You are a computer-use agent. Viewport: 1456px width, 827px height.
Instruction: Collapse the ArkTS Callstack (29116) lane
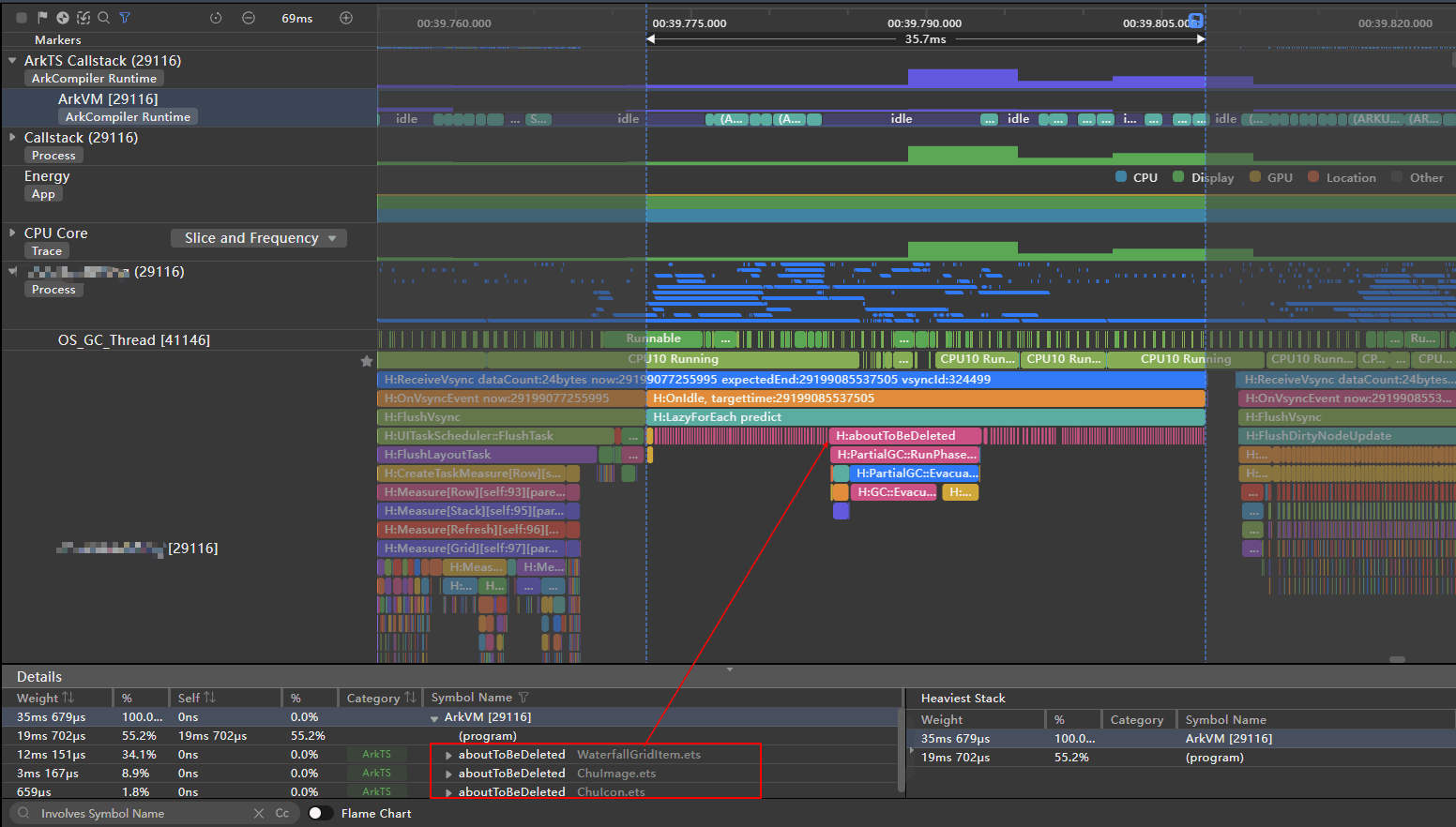(12, 60)
